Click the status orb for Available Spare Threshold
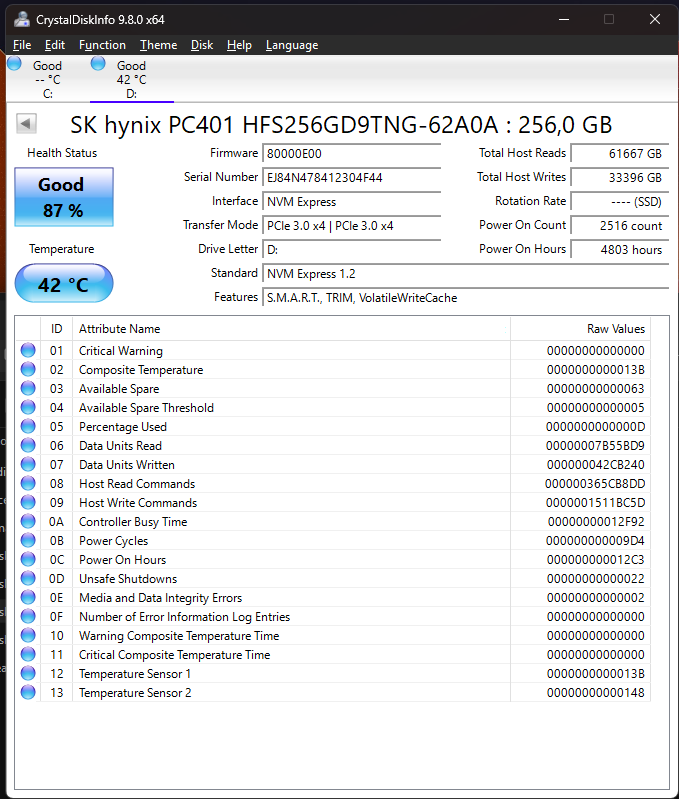 (28, 407)
